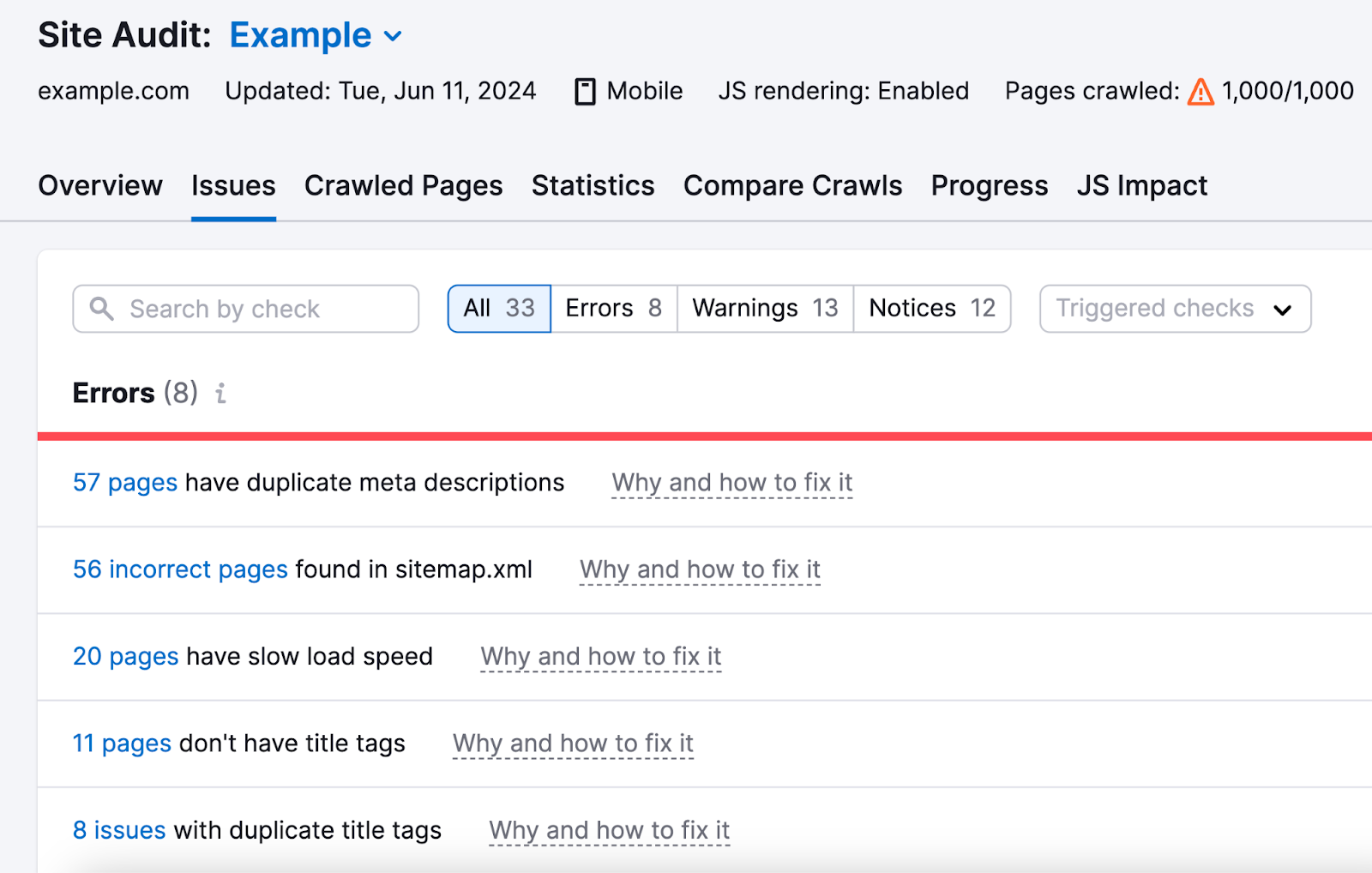This screenshot has height=873, width=1372.
Task: Select the All issues filter
Action: click(x=498, y=308)
